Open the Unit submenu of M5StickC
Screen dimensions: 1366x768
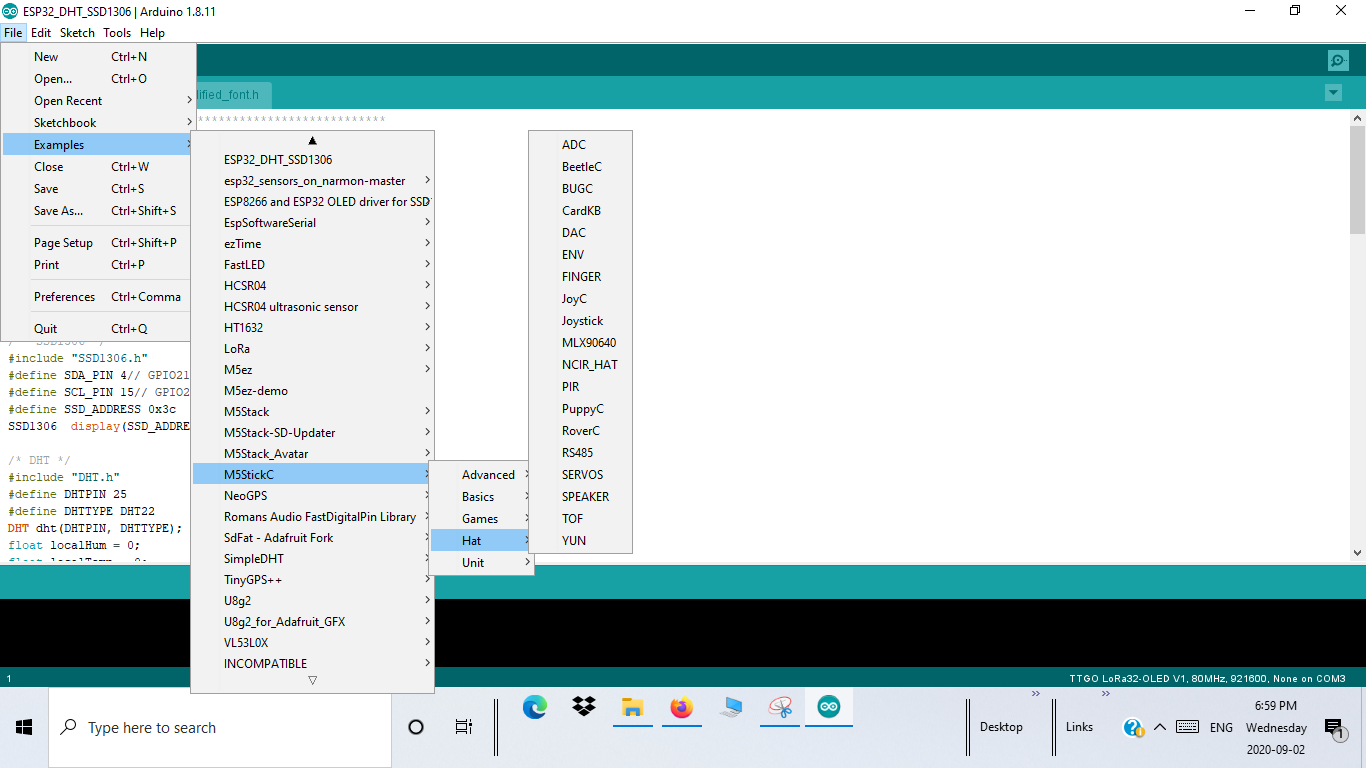coord(481,563)
